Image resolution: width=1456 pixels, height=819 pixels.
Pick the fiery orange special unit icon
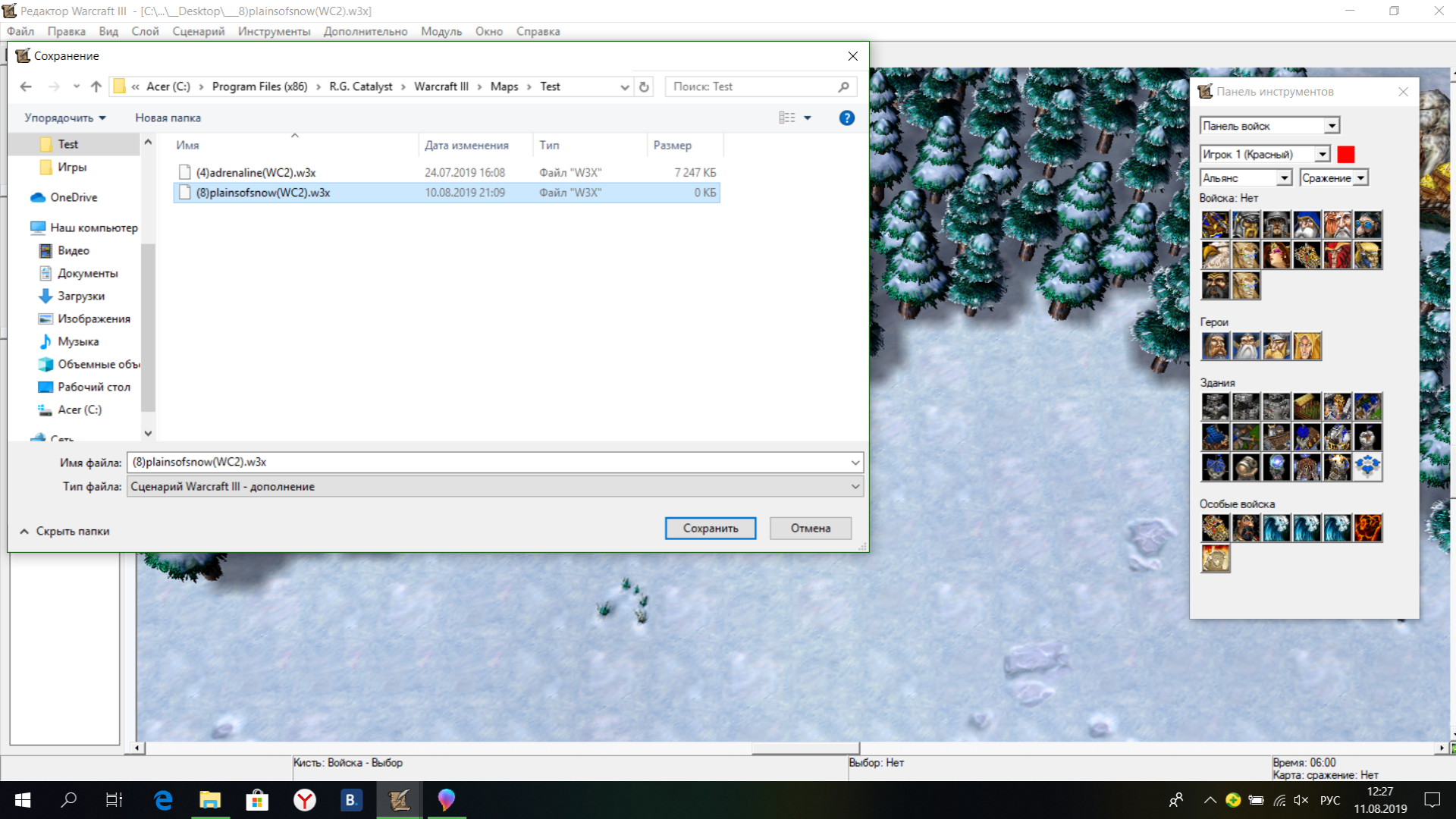[x=1367, y=528]
